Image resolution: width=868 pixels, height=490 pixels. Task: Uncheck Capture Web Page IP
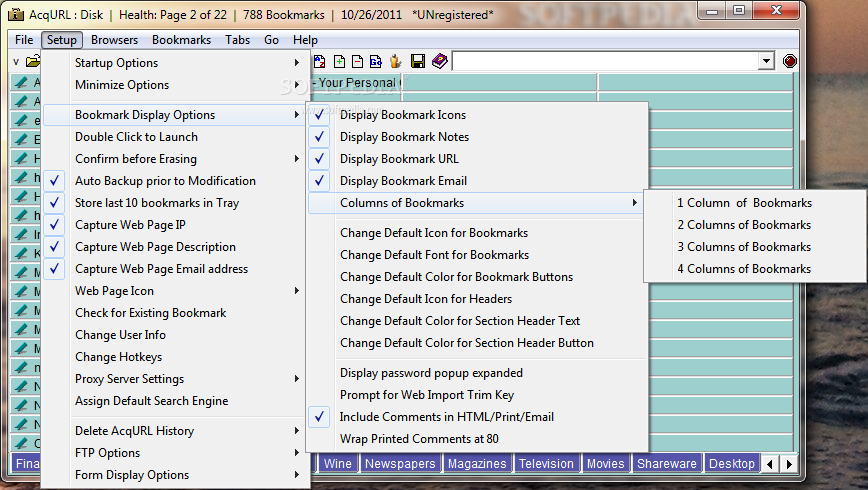click(174, 225)
